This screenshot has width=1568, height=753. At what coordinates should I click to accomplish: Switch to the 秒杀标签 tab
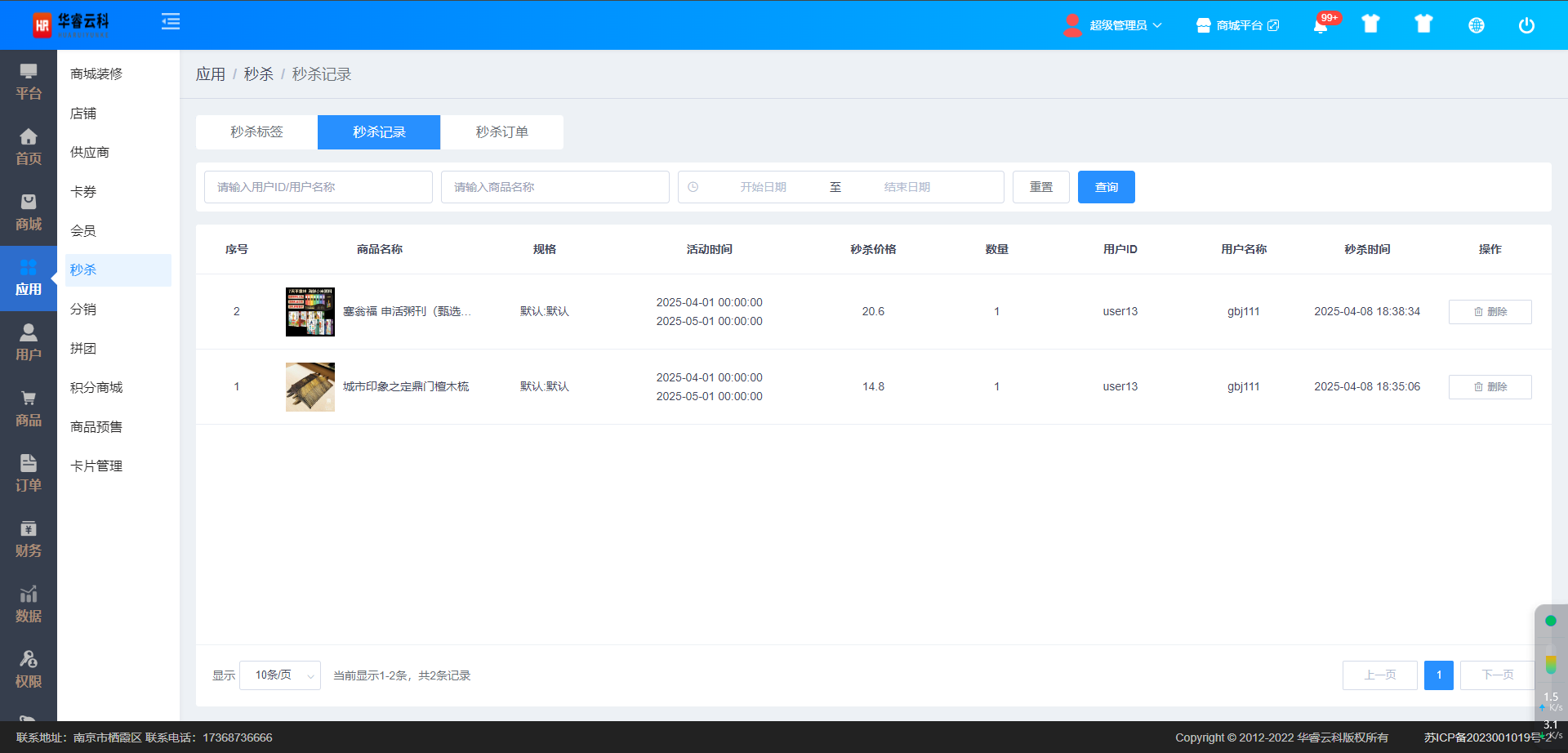(x=256, y=132)
